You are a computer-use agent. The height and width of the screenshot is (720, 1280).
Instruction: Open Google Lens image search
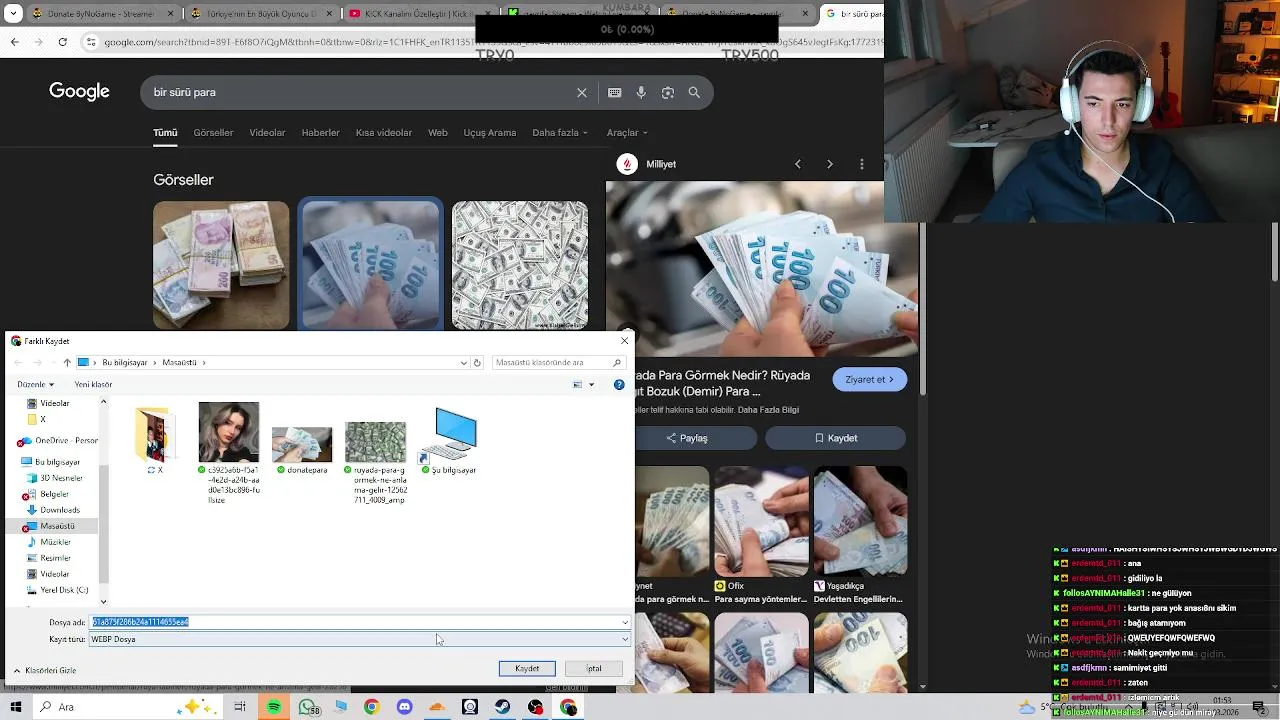(667, 92)
